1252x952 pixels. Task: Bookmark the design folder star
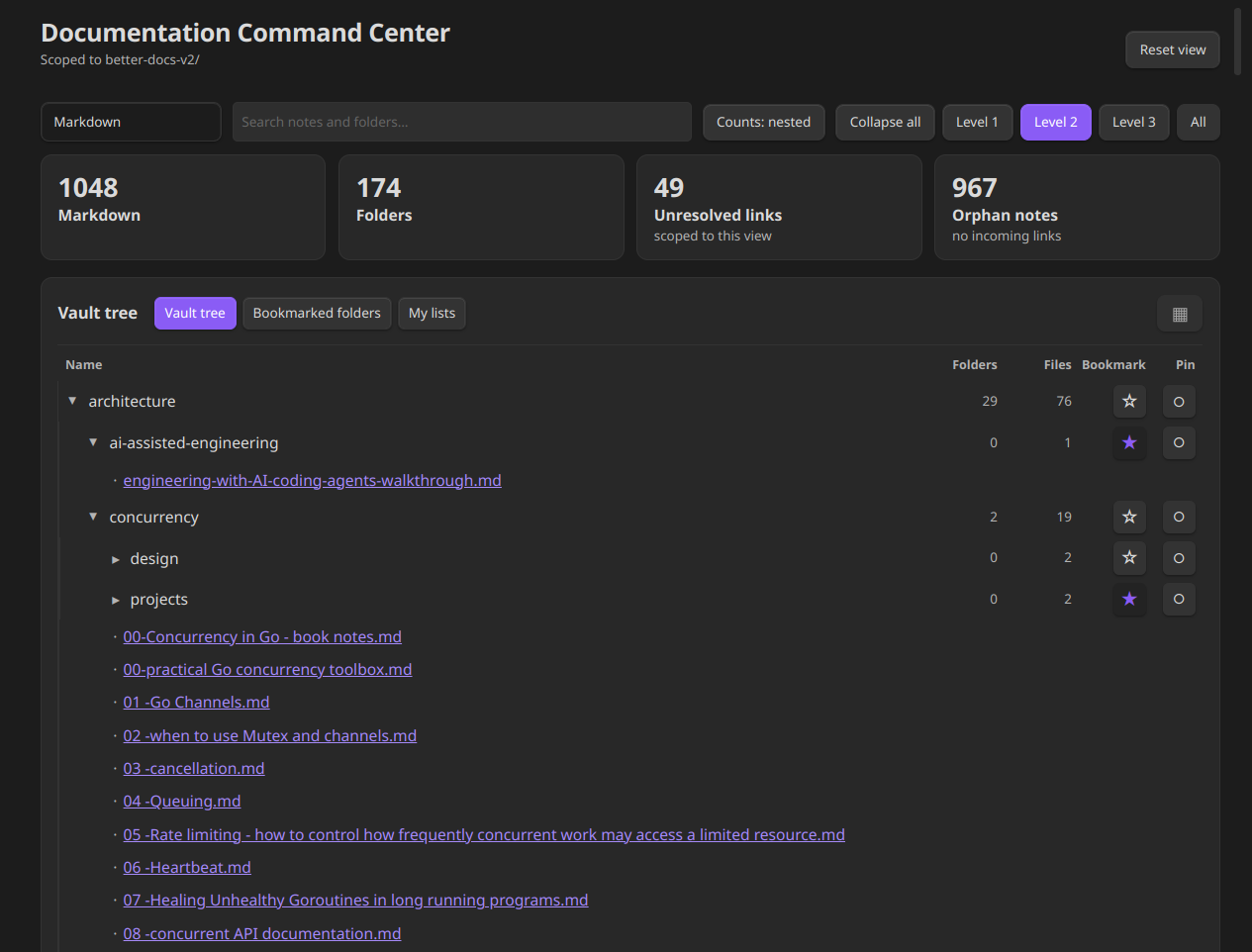coord(1129,558)
